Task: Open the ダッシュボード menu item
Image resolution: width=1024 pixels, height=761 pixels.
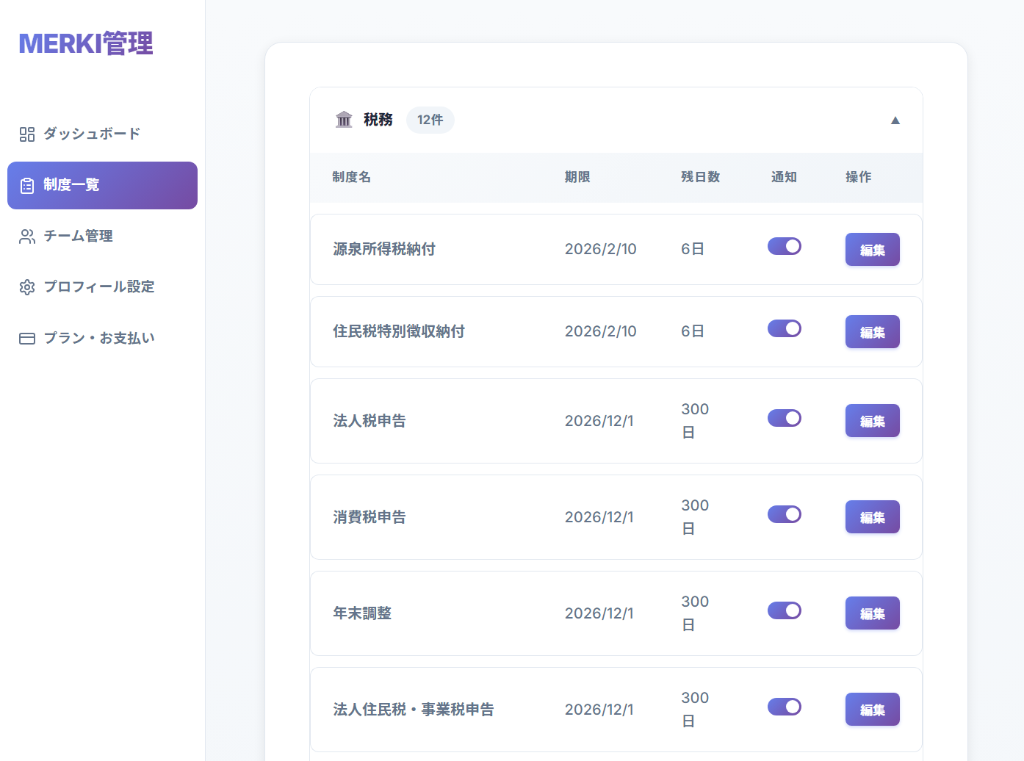Action: click(91, 134)
